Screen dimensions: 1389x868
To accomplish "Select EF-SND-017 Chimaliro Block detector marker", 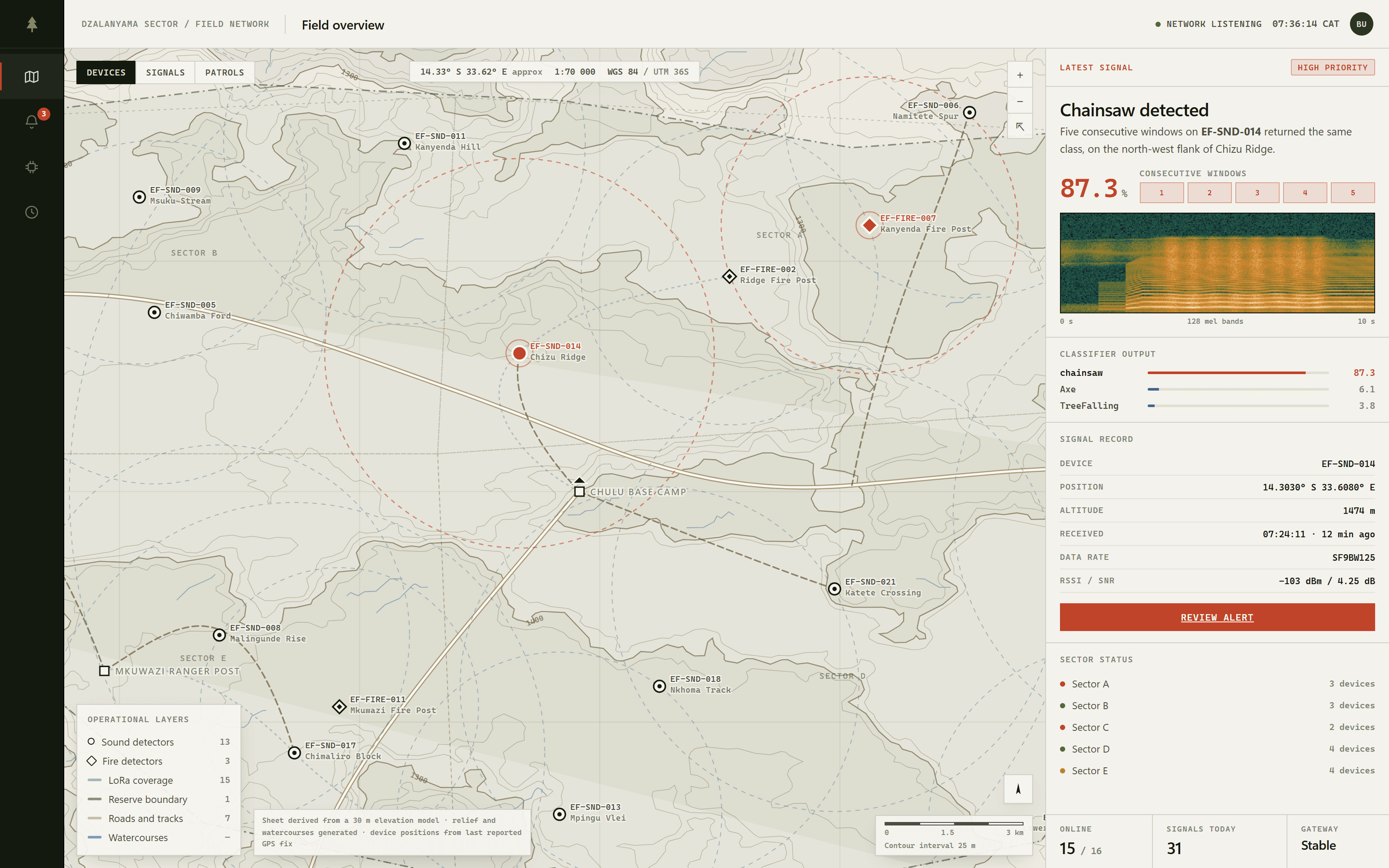I will click(294, 752).
